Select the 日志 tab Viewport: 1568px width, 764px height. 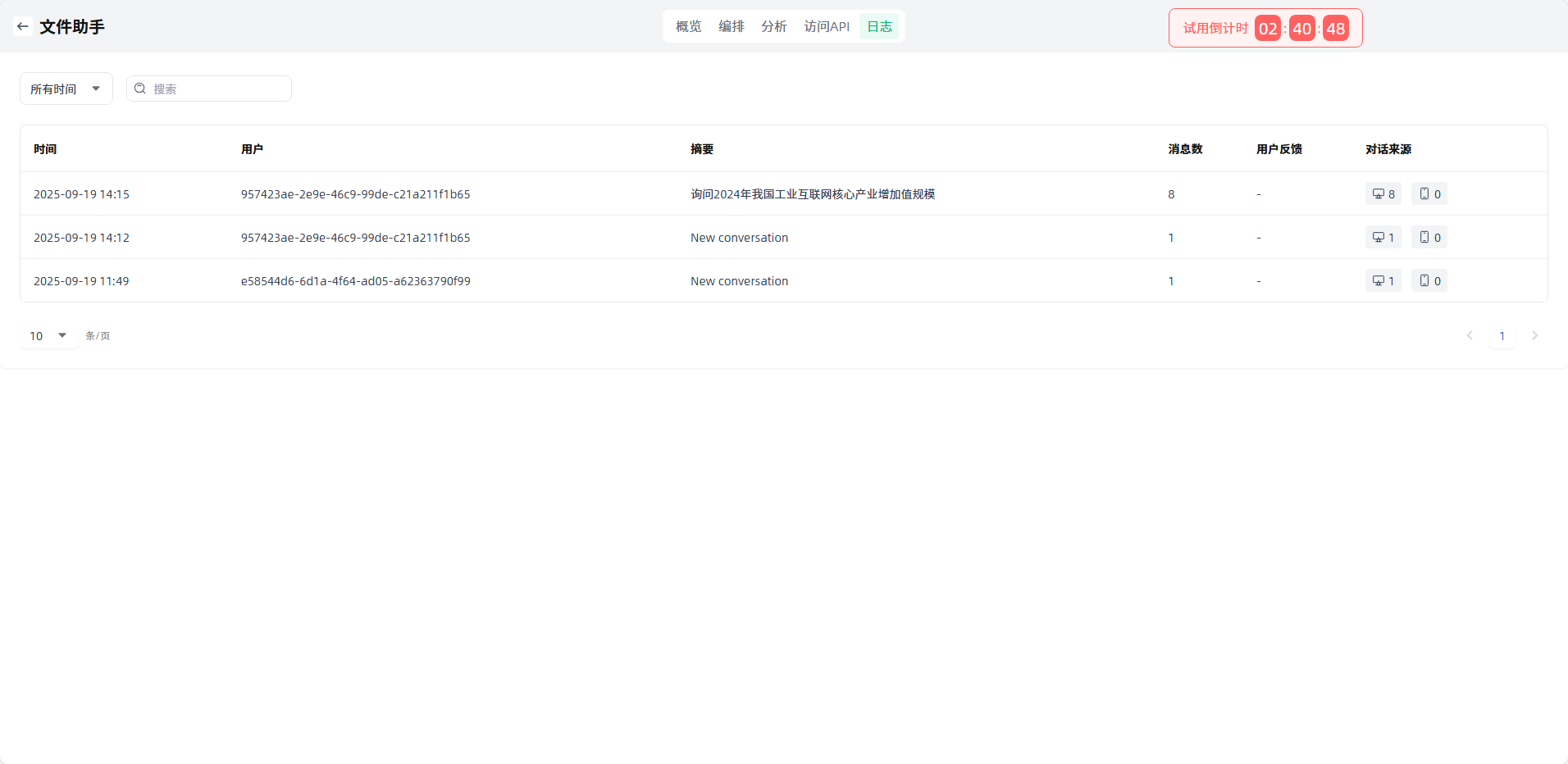tap(879, 26)
